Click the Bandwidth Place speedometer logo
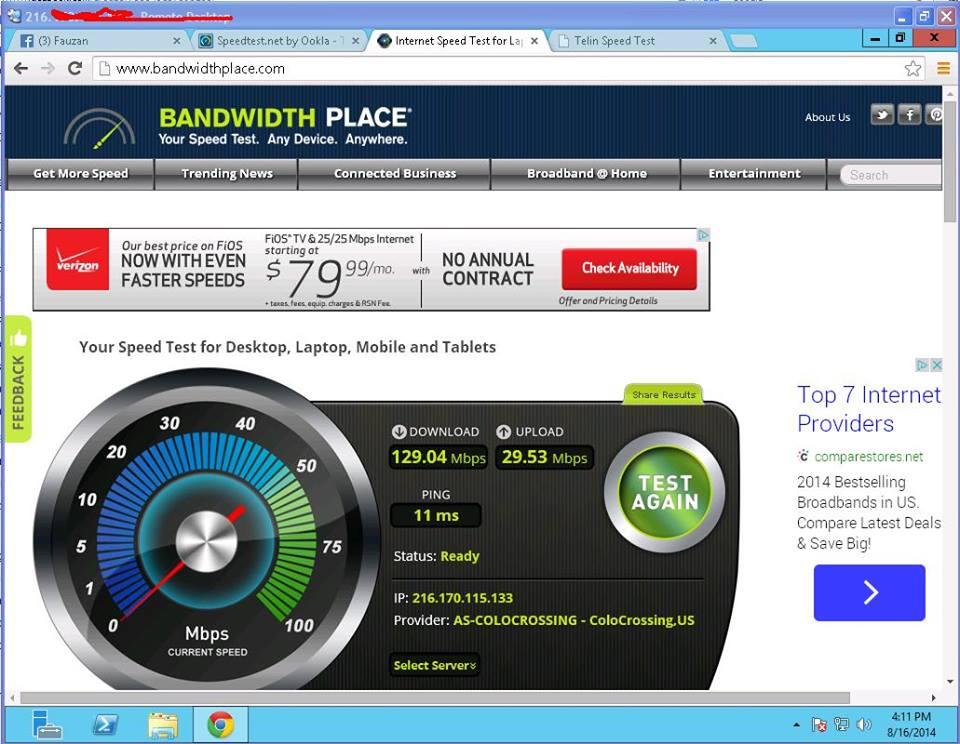Image resolution: width=960 pixels, height=744 pixels. tap(100, 128)
